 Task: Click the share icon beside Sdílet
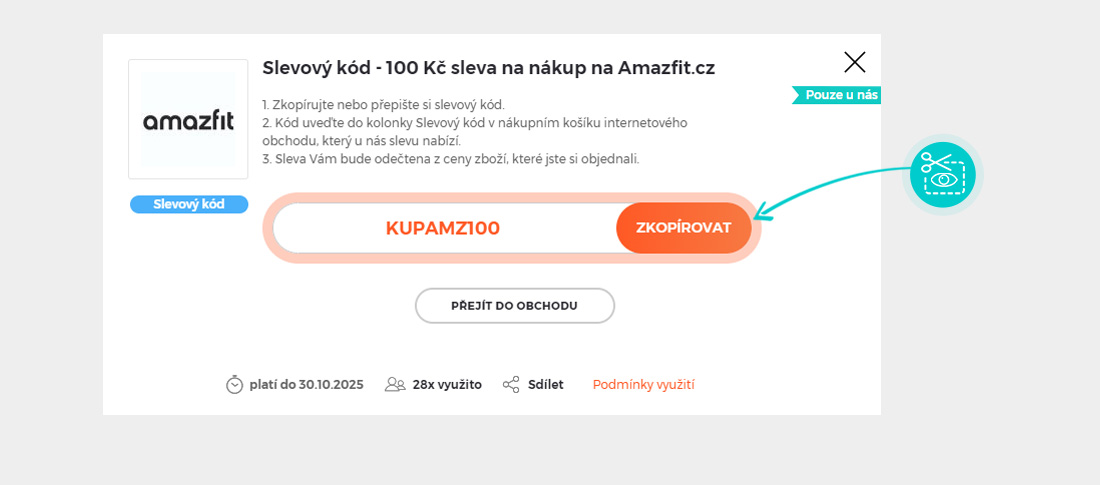[x=511, y=384]
